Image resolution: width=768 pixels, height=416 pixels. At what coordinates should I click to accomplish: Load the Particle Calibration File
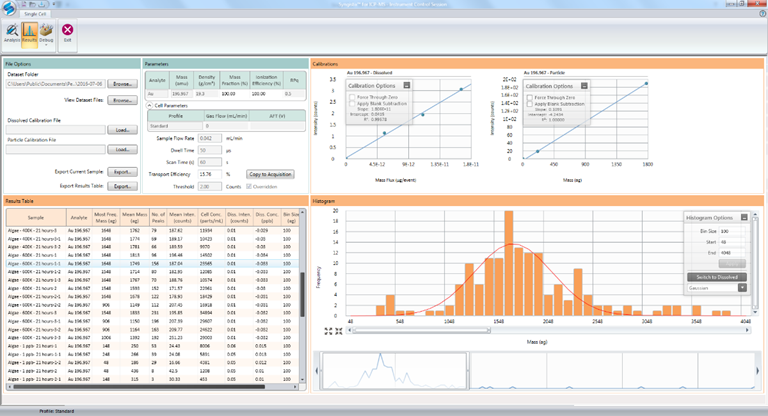click(x=122, y=149)
